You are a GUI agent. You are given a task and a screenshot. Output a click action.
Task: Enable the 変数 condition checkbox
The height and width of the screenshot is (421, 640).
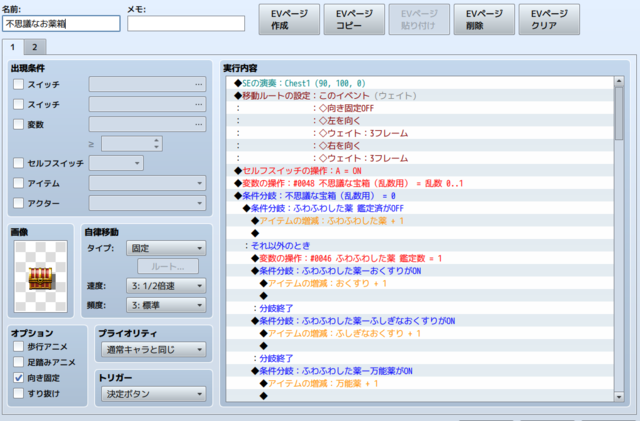tap(18, 124)
